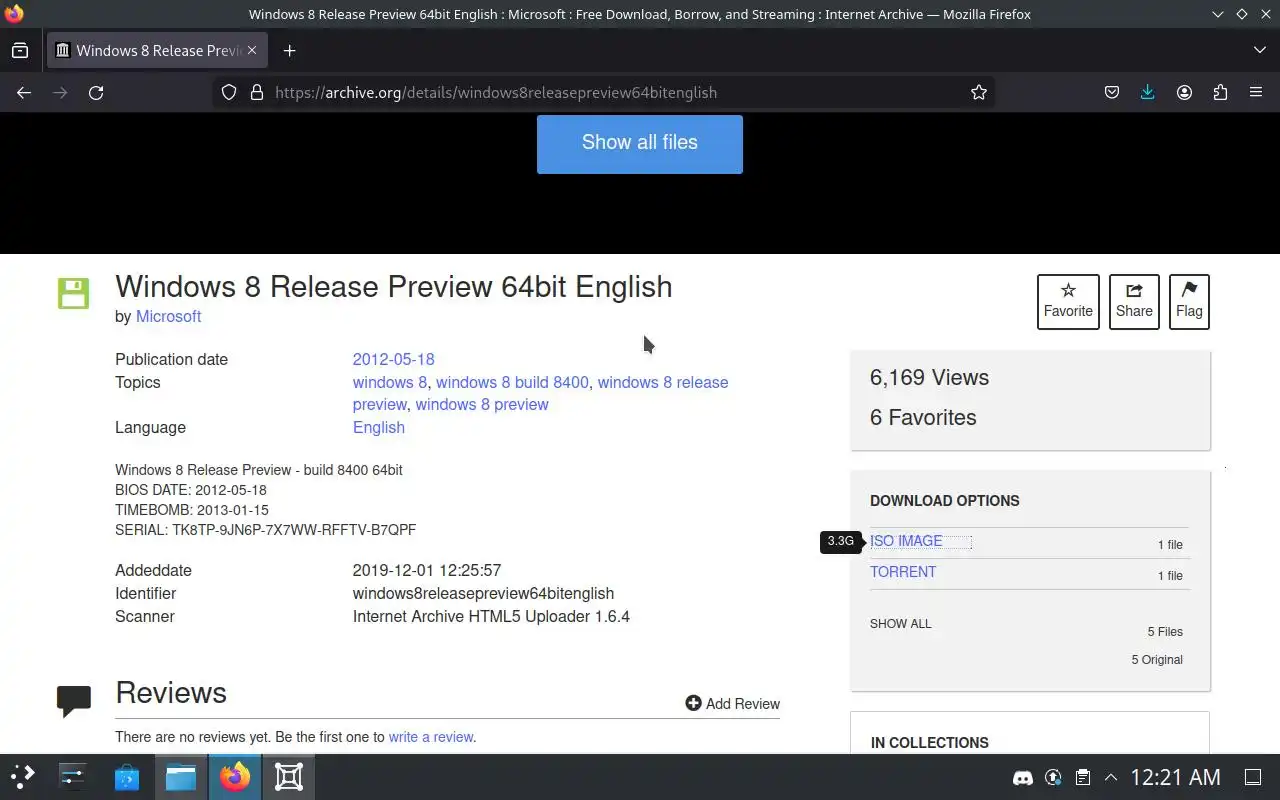The image size is (1280, 800).
Task: Click the screenshot tool taskbar icon
Action: point(289,777)
